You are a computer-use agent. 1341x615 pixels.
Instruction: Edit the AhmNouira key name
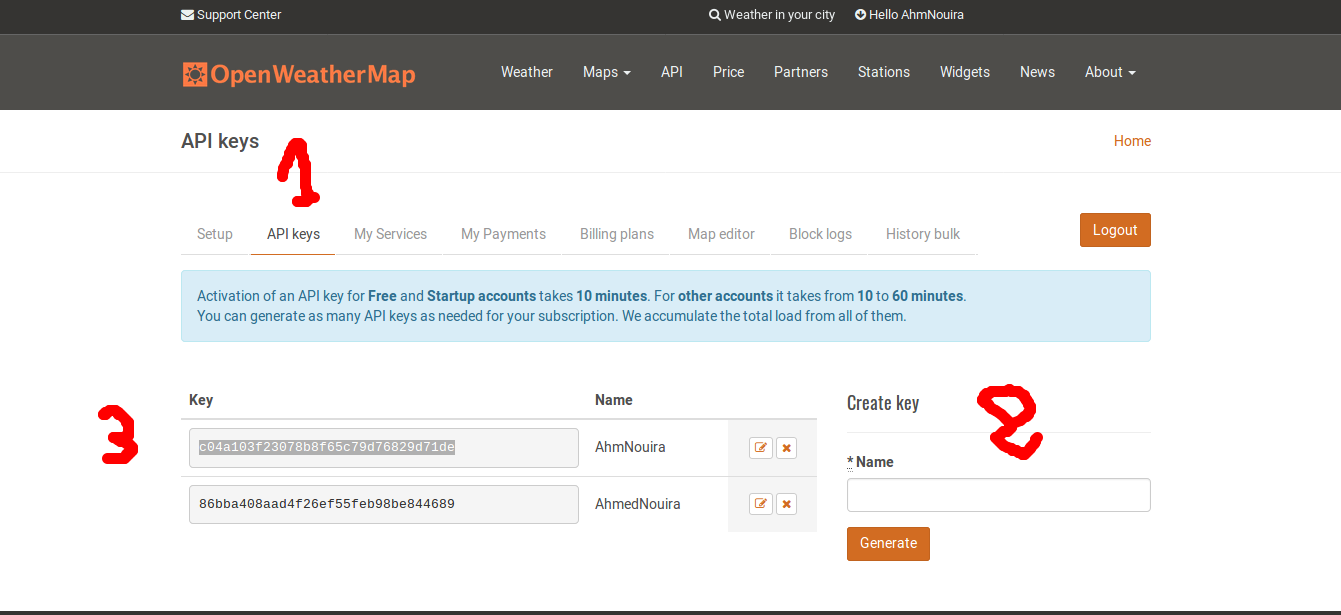(761, 448)
